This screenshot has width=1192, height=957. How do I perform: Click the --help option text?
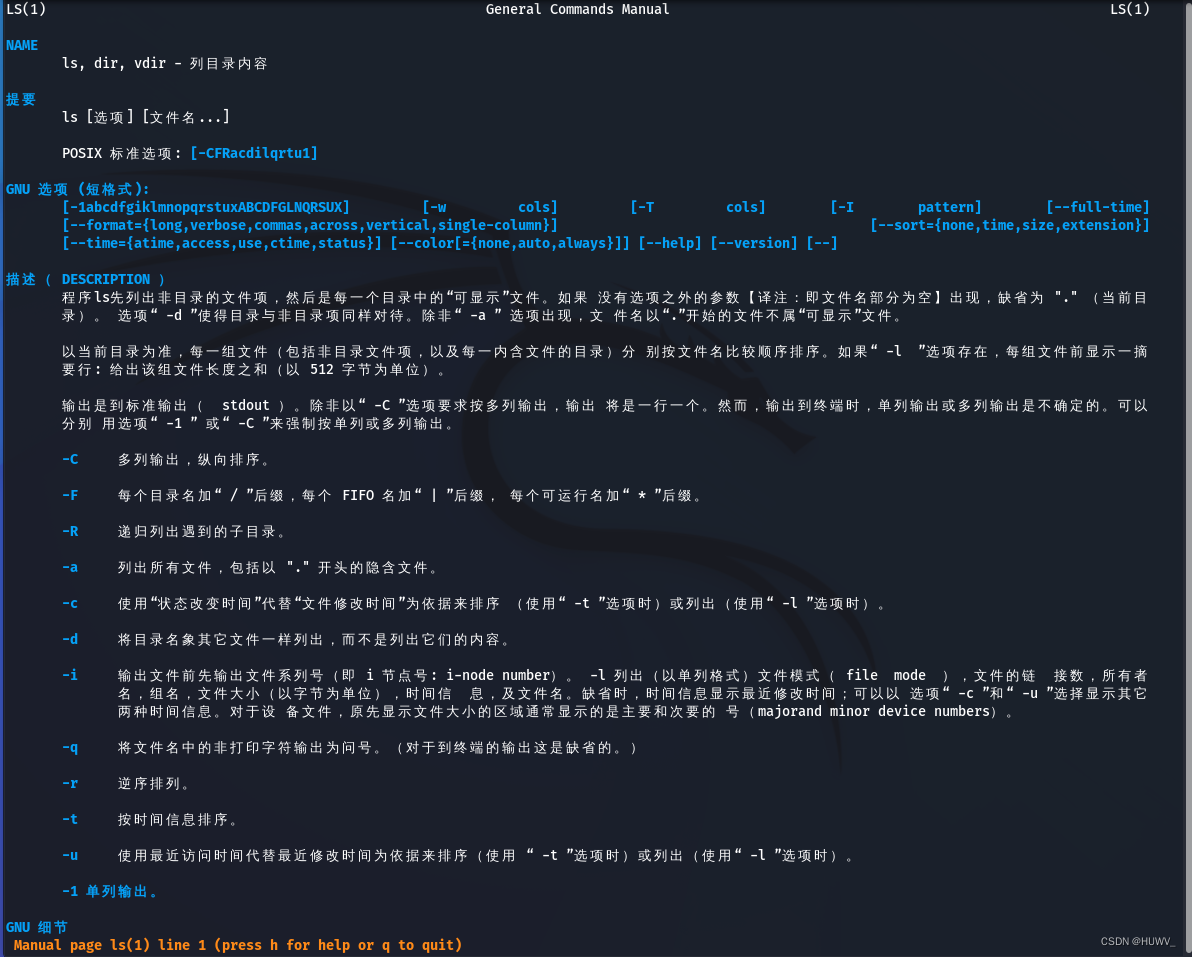tap(670, 243)
